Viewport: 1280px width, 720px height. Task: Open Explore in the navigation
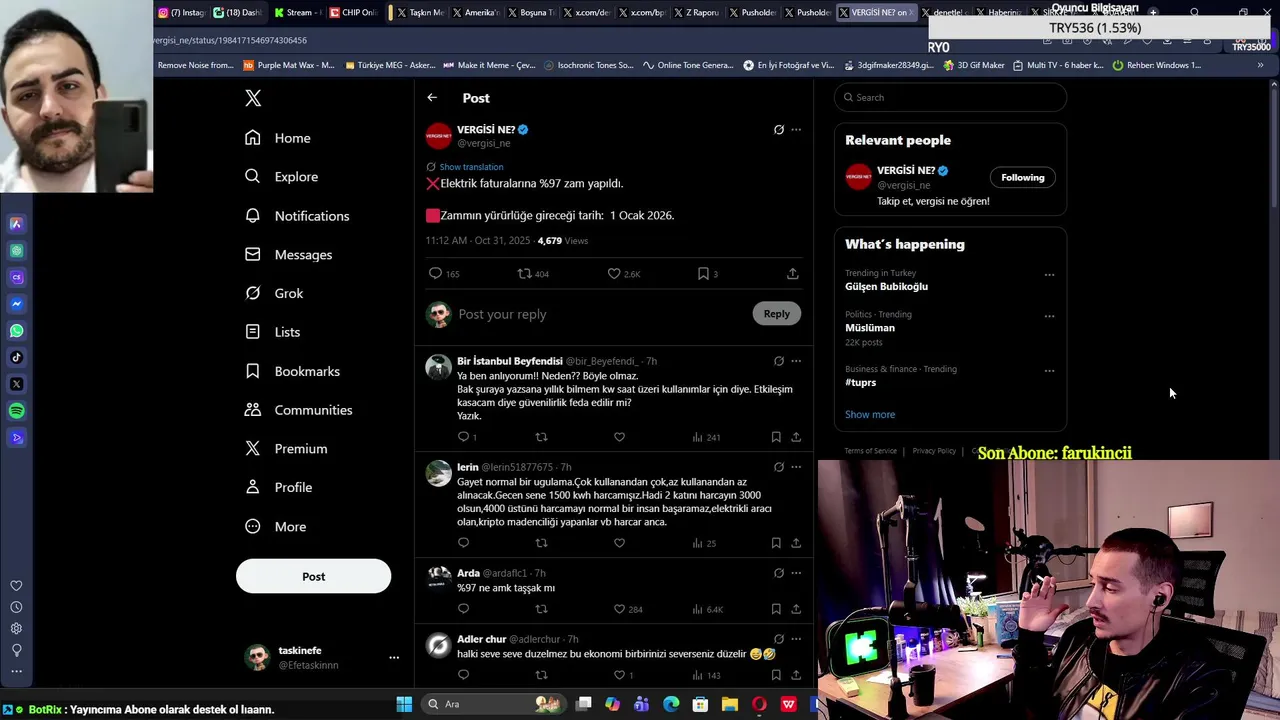(x=281, y=177)
